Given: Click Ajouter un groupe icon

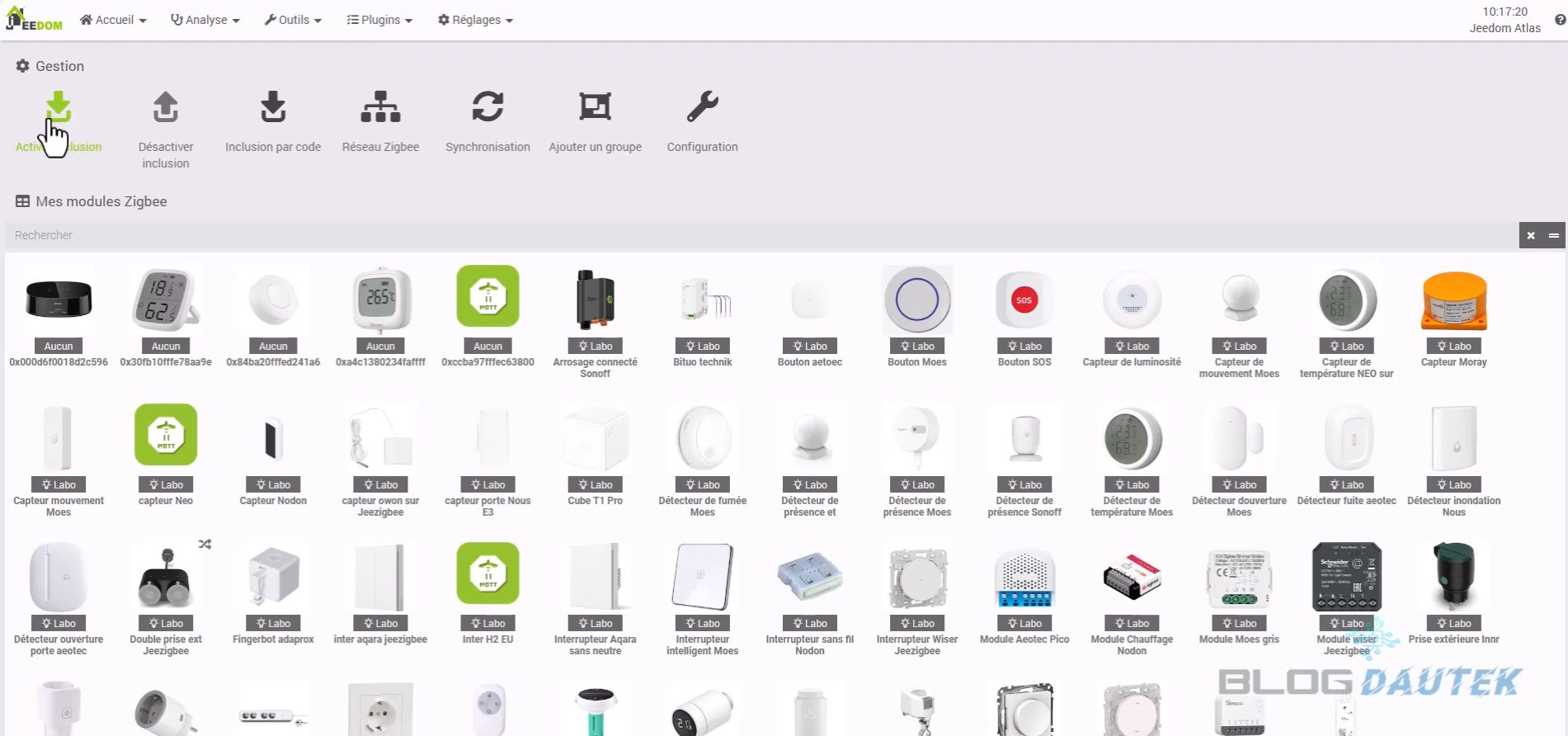Looking at the screenshot, I should click(x=595, y=107).
